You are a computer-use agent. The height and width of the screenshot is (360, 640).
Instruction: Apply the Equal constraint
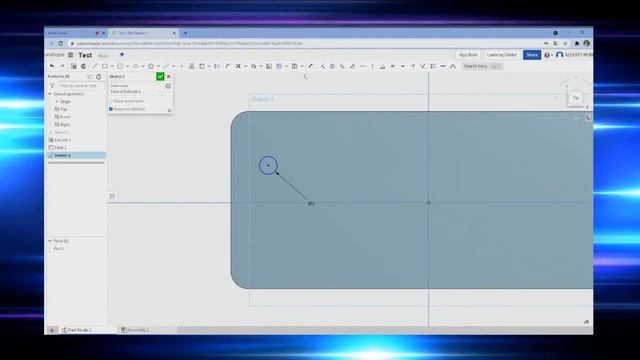pos(393,66)
